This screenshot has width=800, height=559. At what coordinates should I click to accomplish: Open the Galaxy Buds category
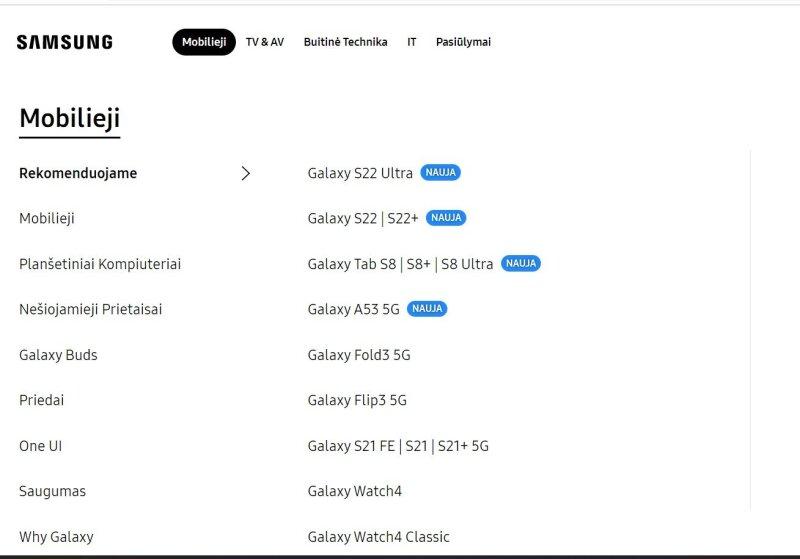click(x=58, y=354)
